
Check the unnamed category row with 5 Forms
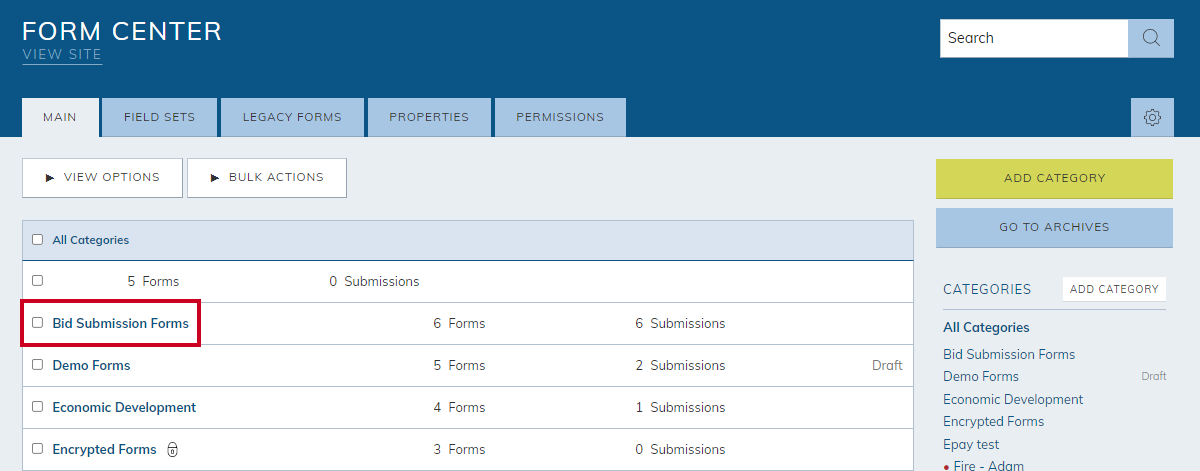38,281
